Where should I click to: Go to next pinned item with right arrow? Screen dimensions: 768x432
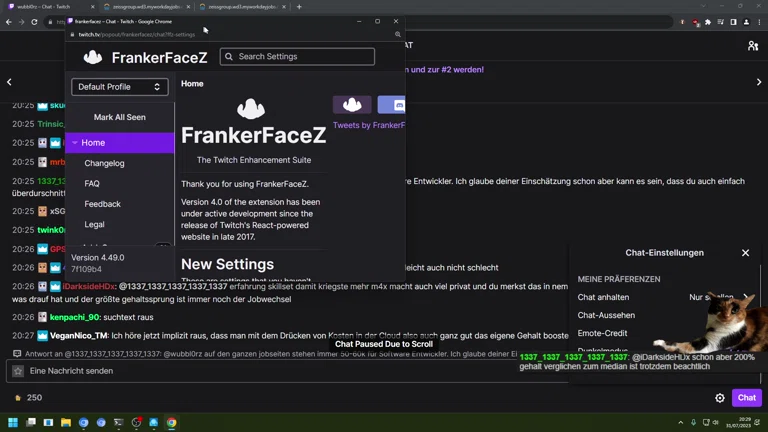(759, 82)
